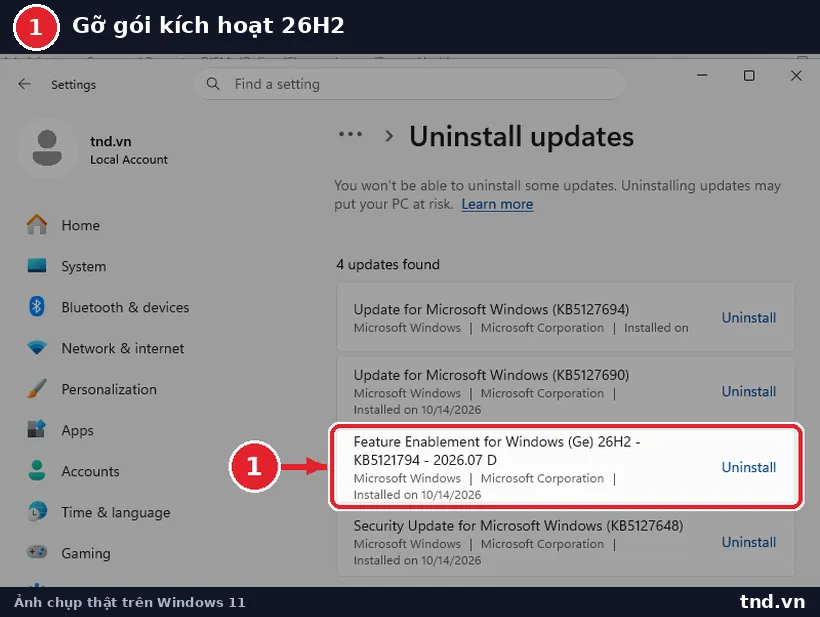Open Gaming settings
Image resolution: width=820 pixels, height=617 pixels.
point(86,553)
